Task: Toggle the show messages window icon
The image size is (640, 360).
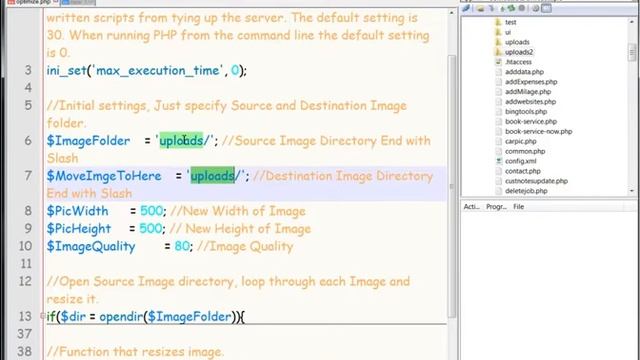Action: pyautogui.click(x=546, y=8)
